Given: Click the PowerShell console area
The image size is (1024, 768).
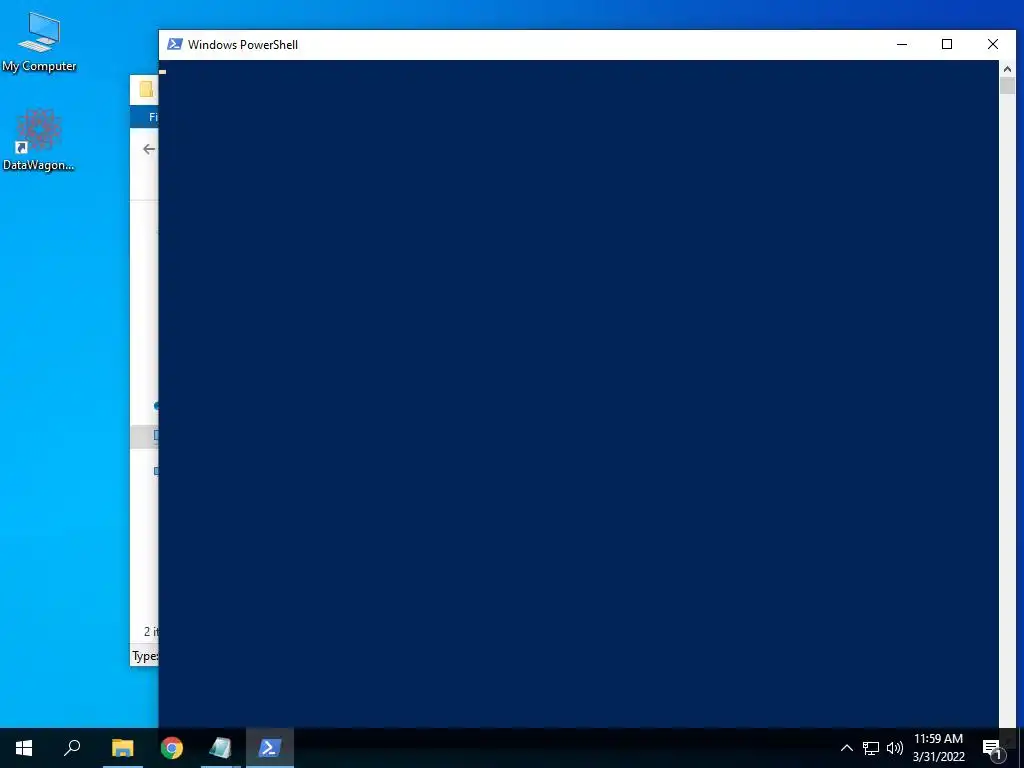Looking at the screenshot, I should coord(579,394).
